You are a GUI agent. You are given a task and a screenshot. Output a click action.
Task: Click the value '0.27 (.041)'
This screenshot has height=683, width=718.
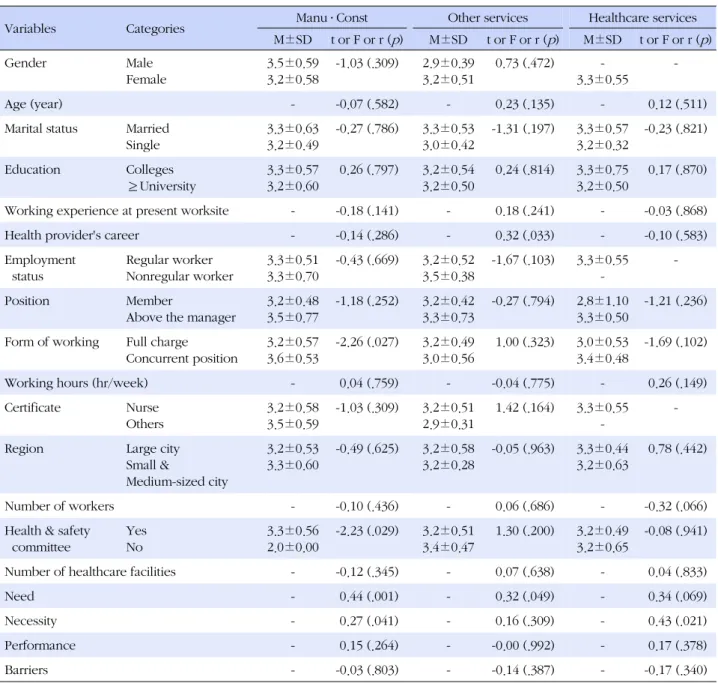tap(369, 621)
